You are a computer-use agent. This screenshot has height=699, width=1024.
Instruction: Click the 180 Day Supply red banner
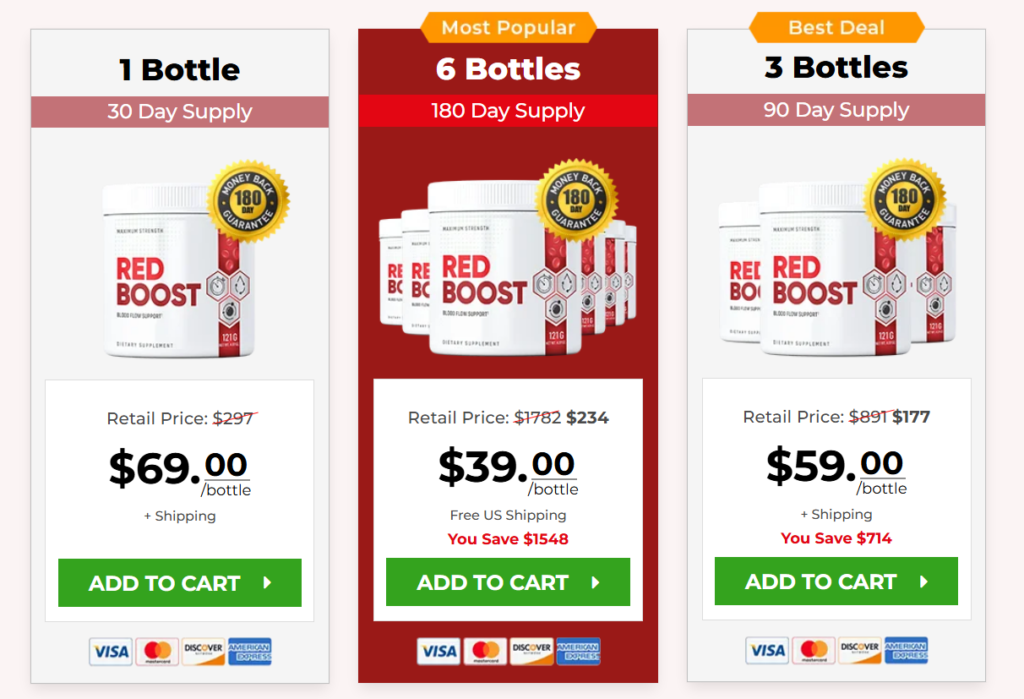508,111
